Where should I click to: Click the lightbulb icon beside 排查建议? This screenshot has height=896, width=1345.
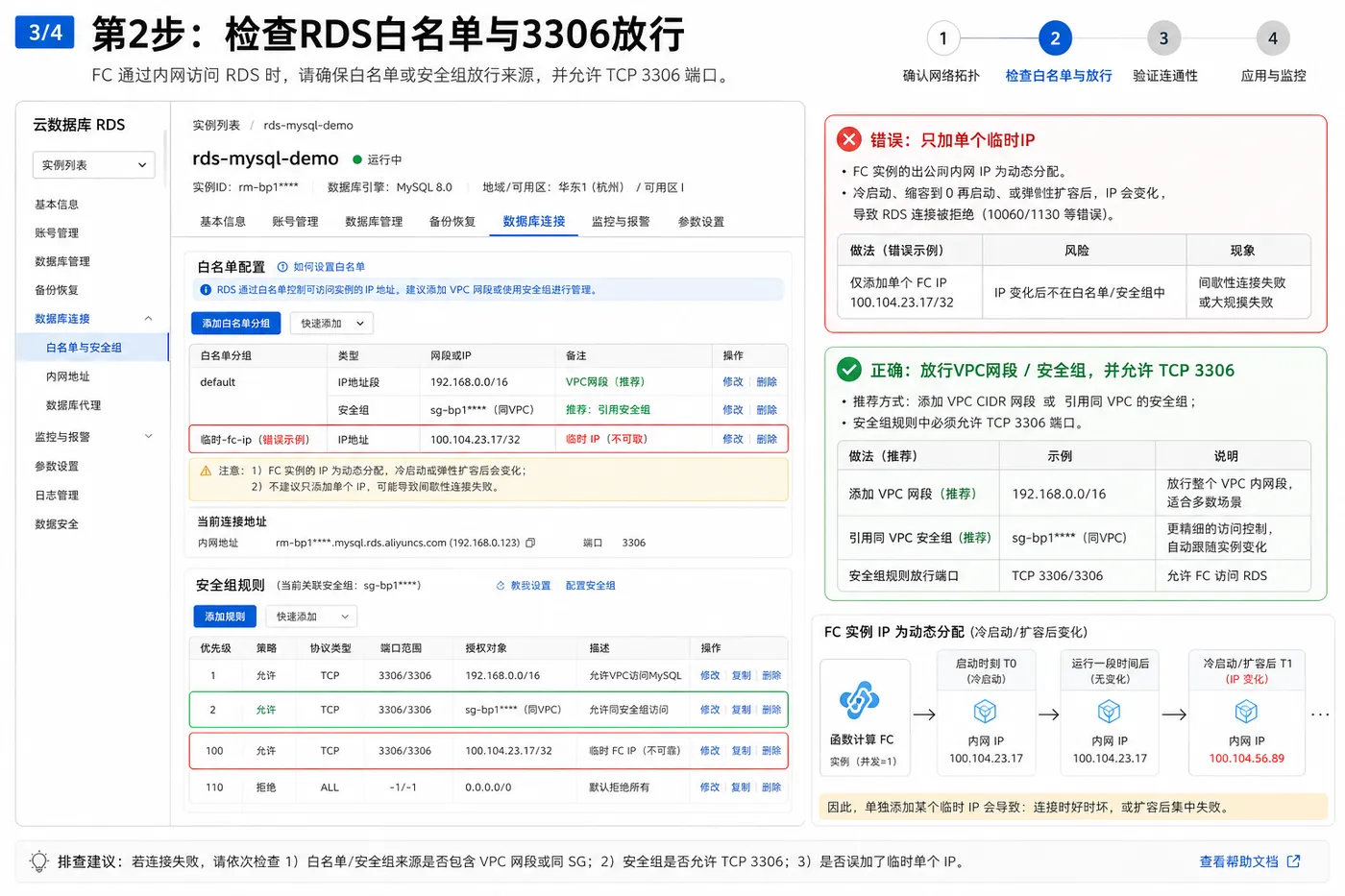tap(39, 861)
